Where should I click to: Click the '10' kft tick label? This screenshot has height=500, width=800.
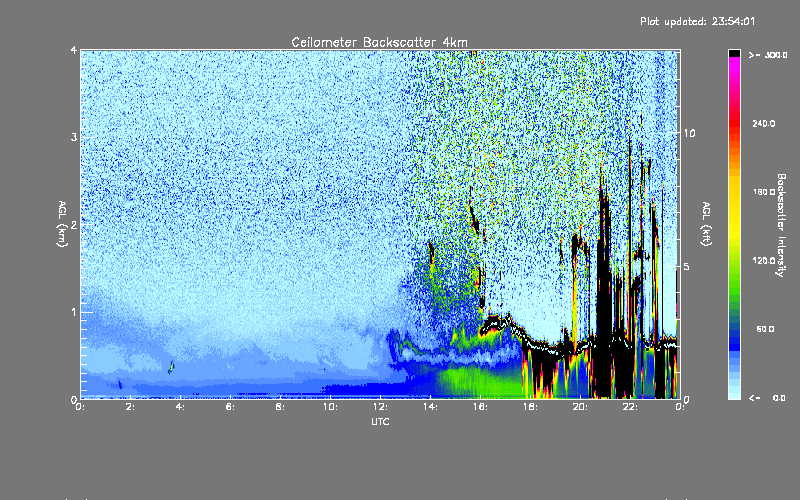(x=689, y=133)
